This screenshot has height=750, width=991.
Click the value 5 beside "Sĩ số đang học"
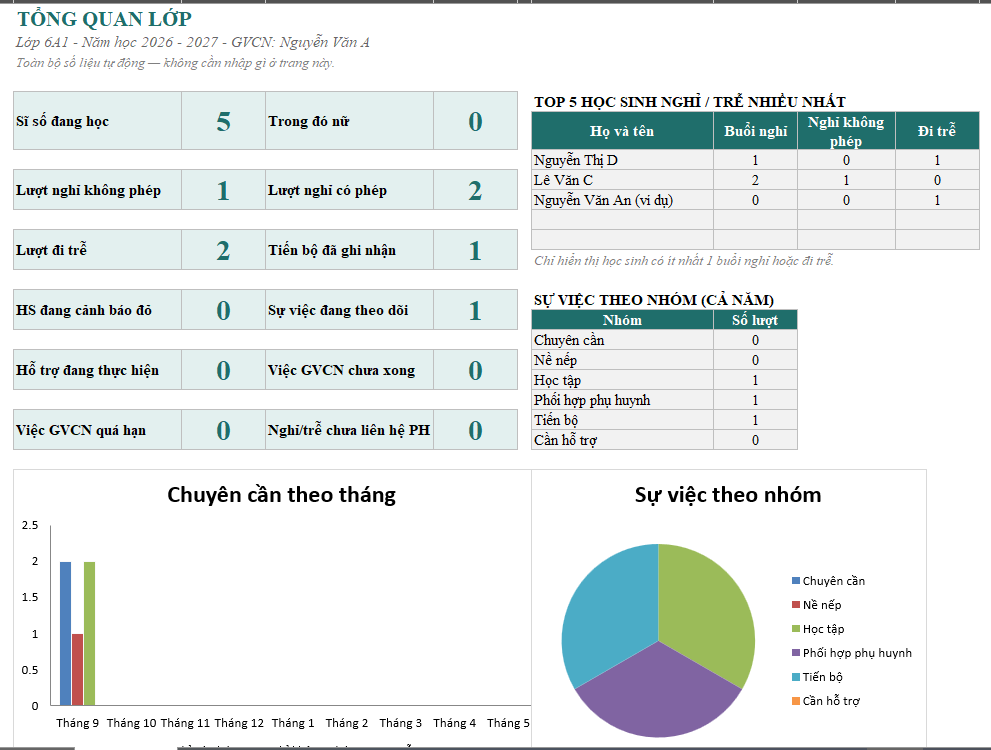223,121
